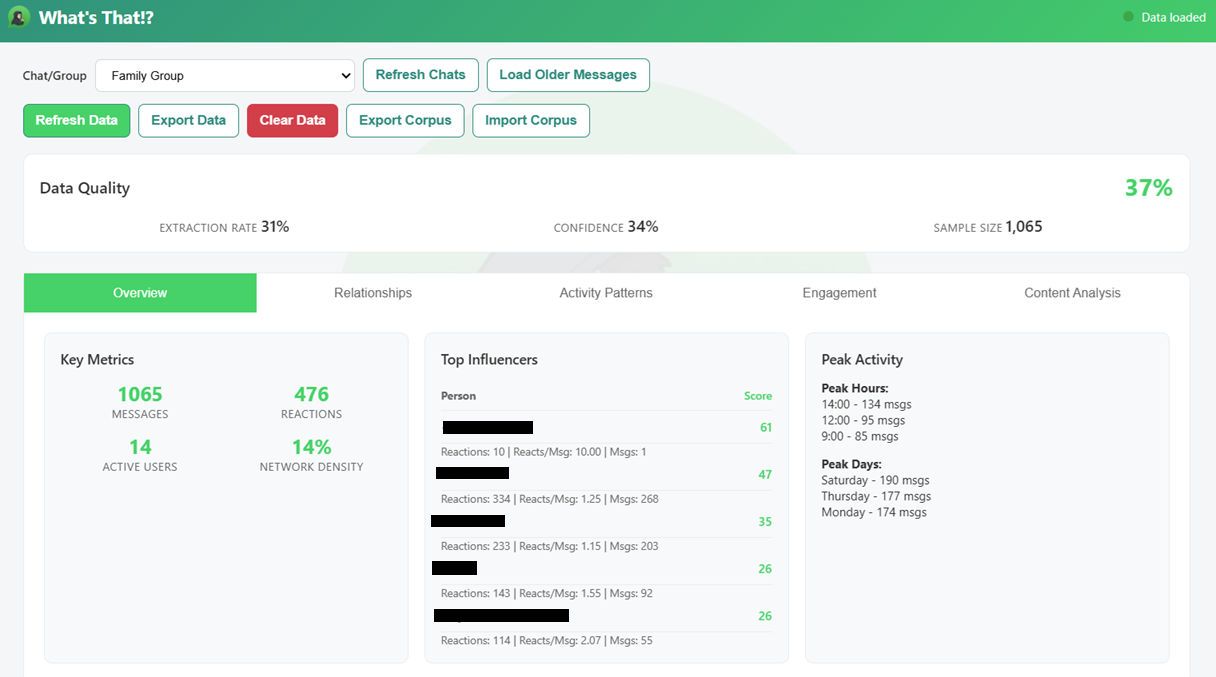
Task: Click the Import Corpus button
Action: (531, 120)
